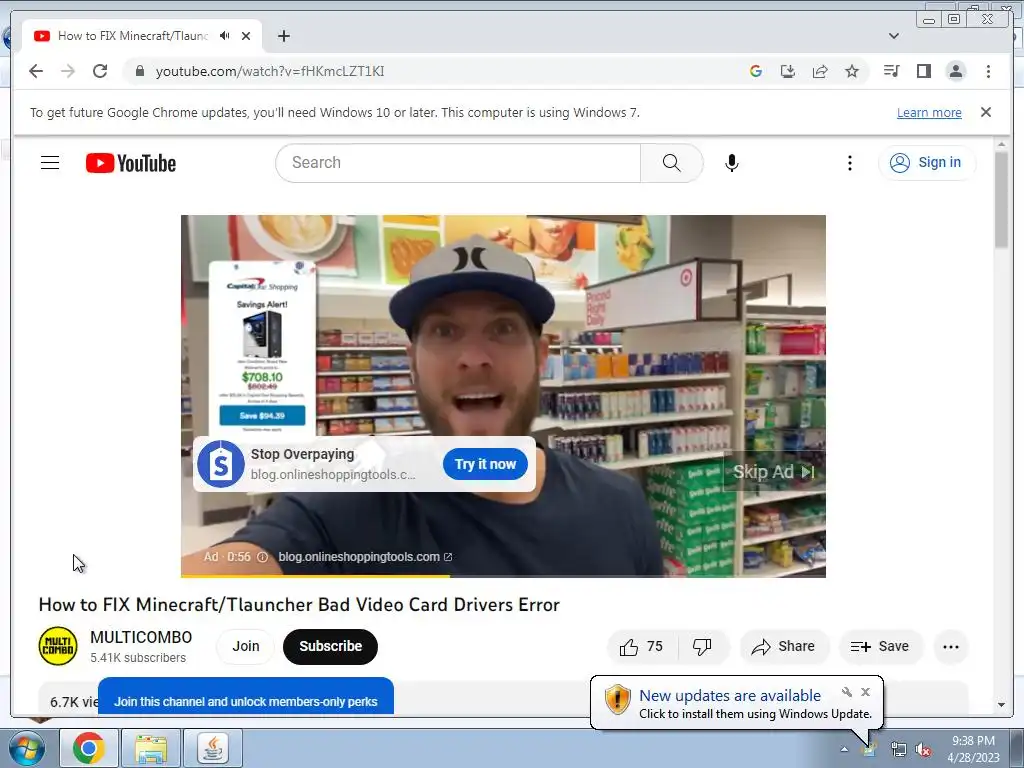View site information lock icon
This screenshot has height=768, width=1024.
click(x=139, y=71)
